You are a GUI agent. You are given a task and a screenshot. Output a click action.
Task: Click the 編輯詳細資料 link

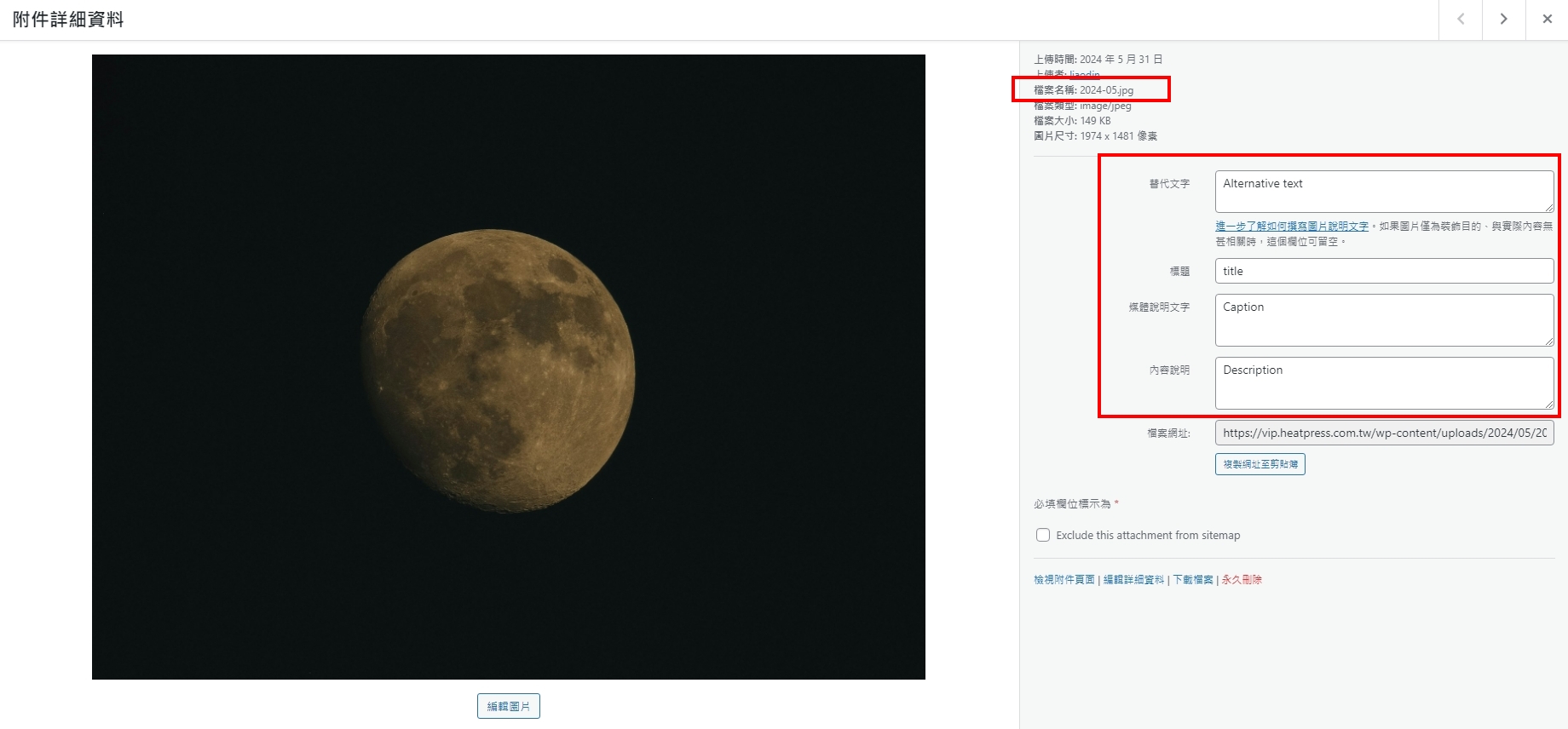[1133, 580]
